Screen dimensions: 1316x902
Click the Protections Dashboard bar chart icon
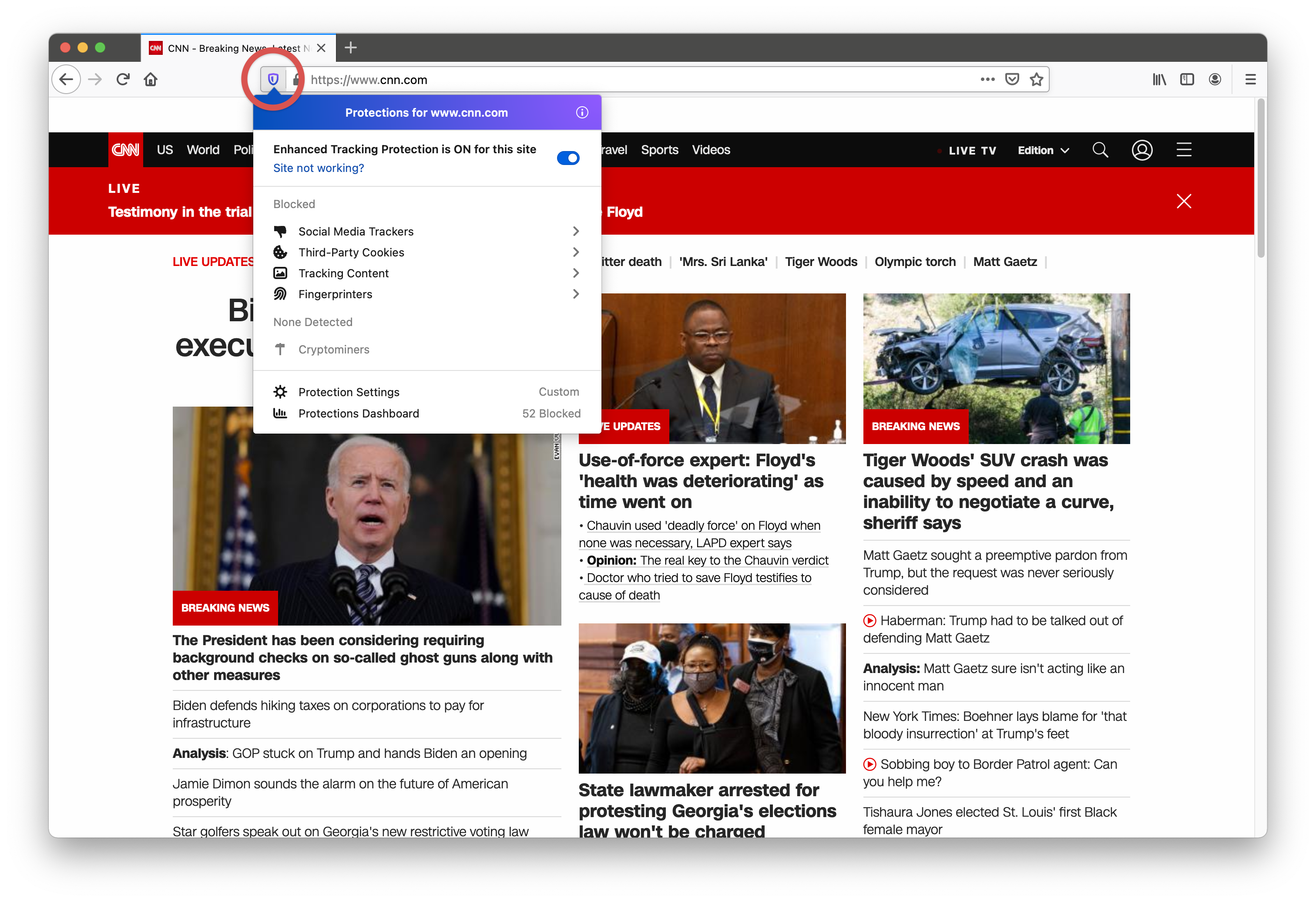point(280,413)
